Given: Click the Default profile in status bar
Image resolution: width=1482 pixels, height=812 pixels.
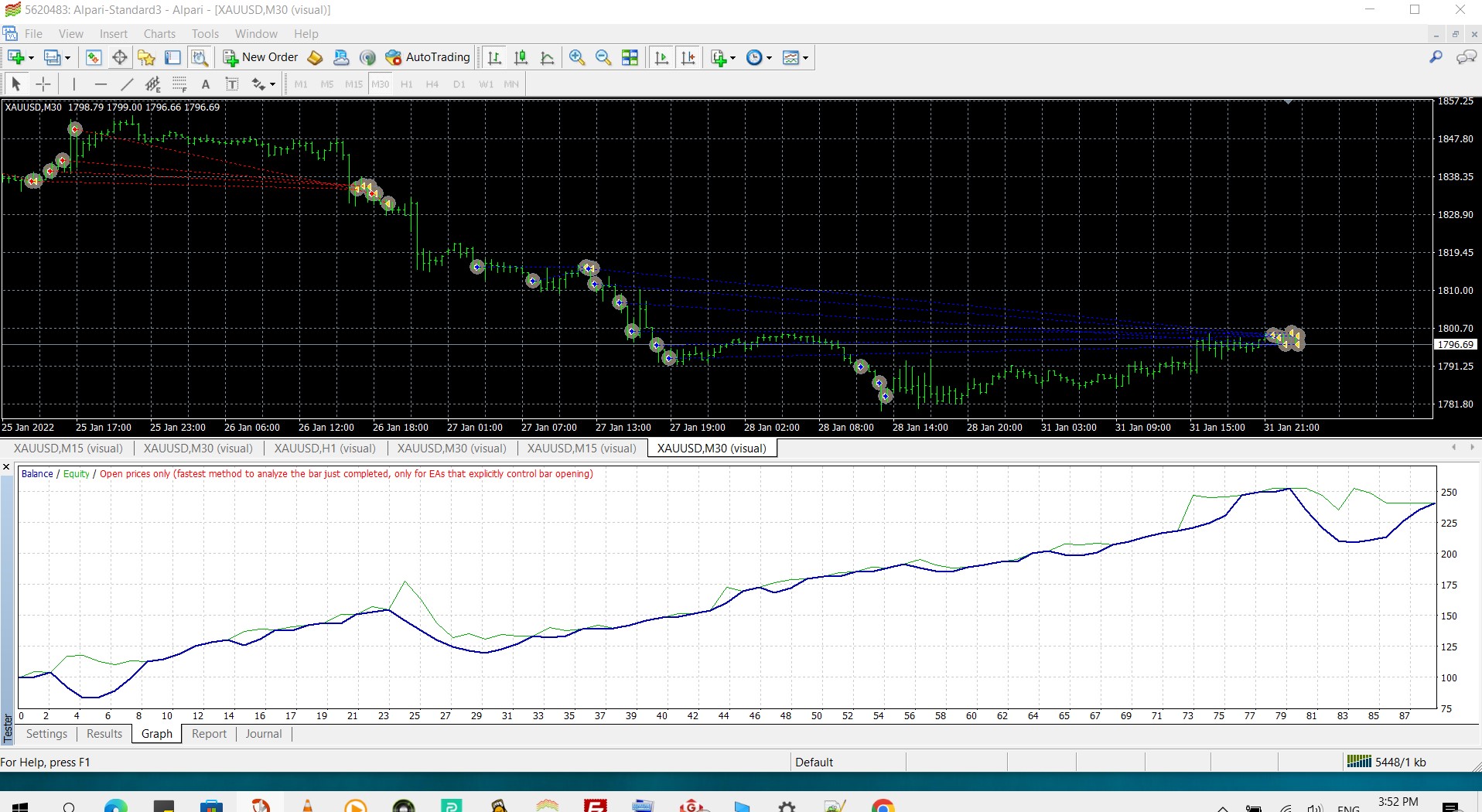Looking at the screenshot, I should tap(814, 762).
